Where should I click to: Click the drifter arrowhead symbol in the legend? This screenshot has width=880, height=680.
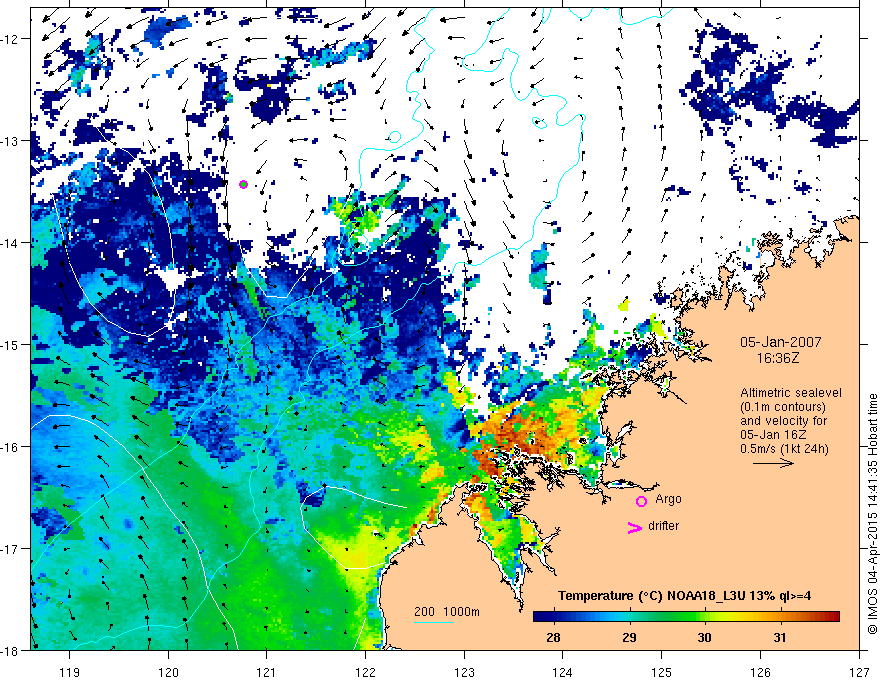[634, 528]
